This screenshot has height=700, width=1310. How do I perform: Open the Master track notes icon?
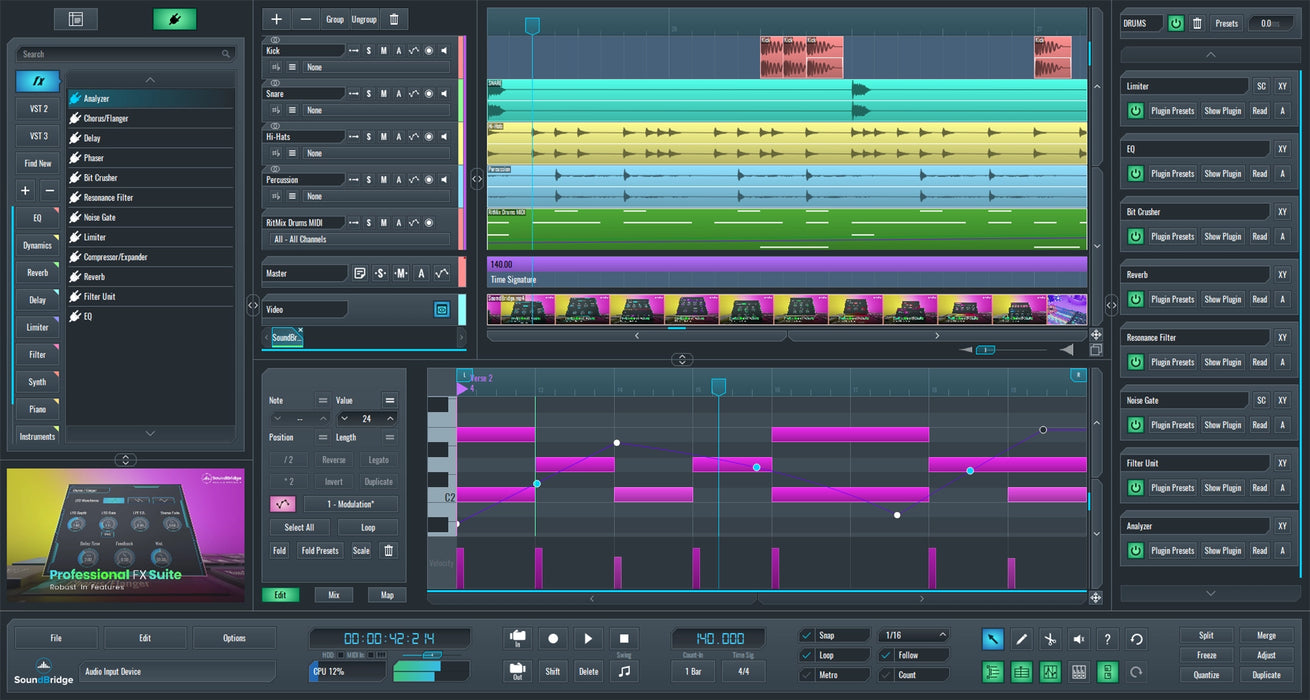pyautogui.click(x=360, y=273)
